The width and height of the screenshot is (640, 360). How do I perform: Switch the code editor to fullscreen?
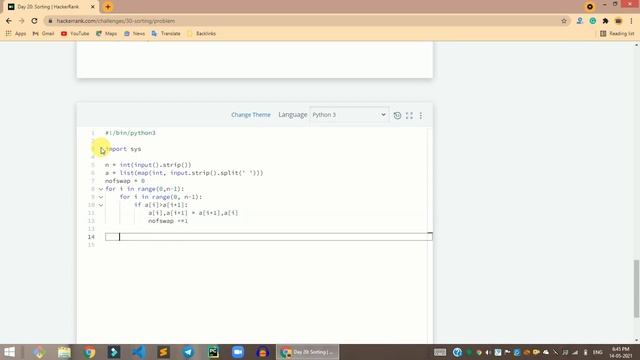coord(409,116)
